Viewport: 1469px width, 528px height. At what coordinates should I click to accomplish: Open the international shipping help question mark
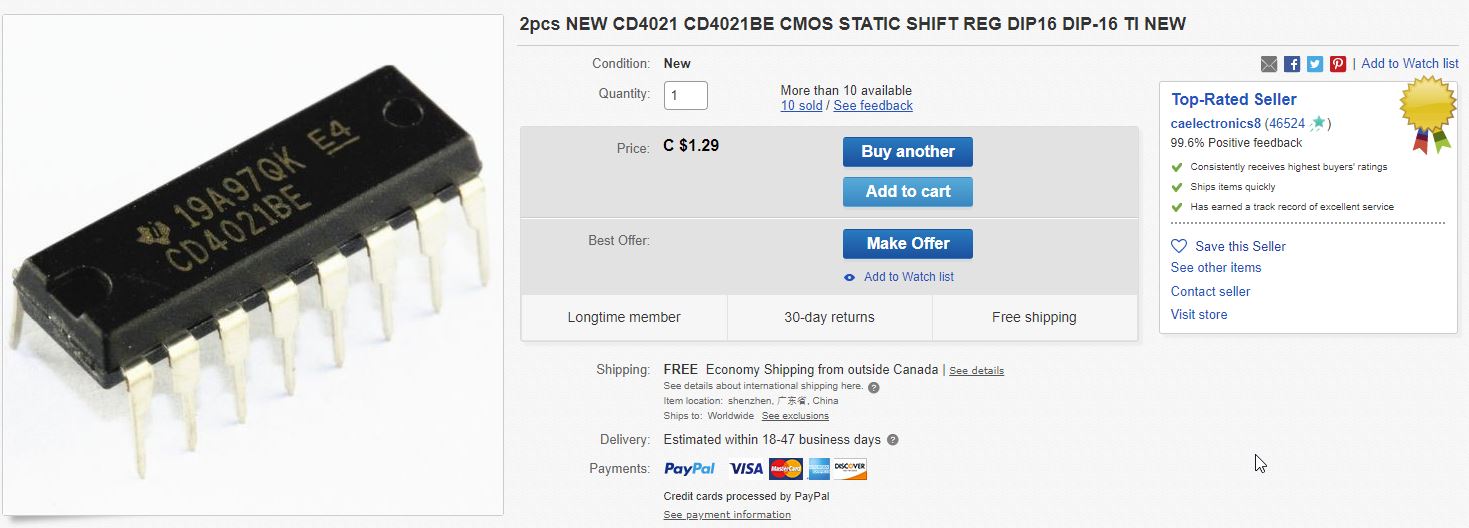874,387
